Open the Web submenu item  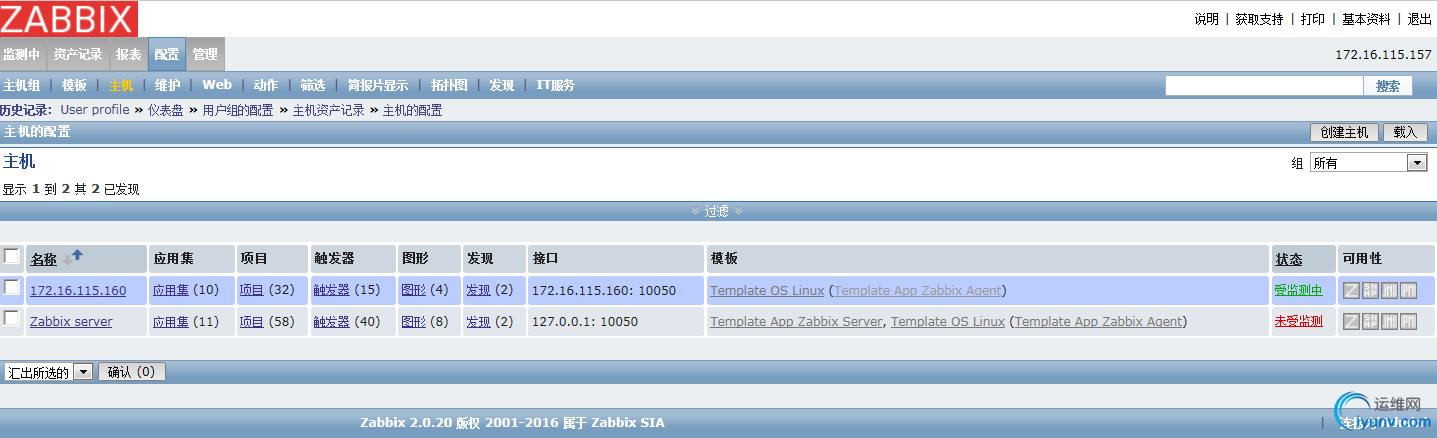[x=217, y=85]
